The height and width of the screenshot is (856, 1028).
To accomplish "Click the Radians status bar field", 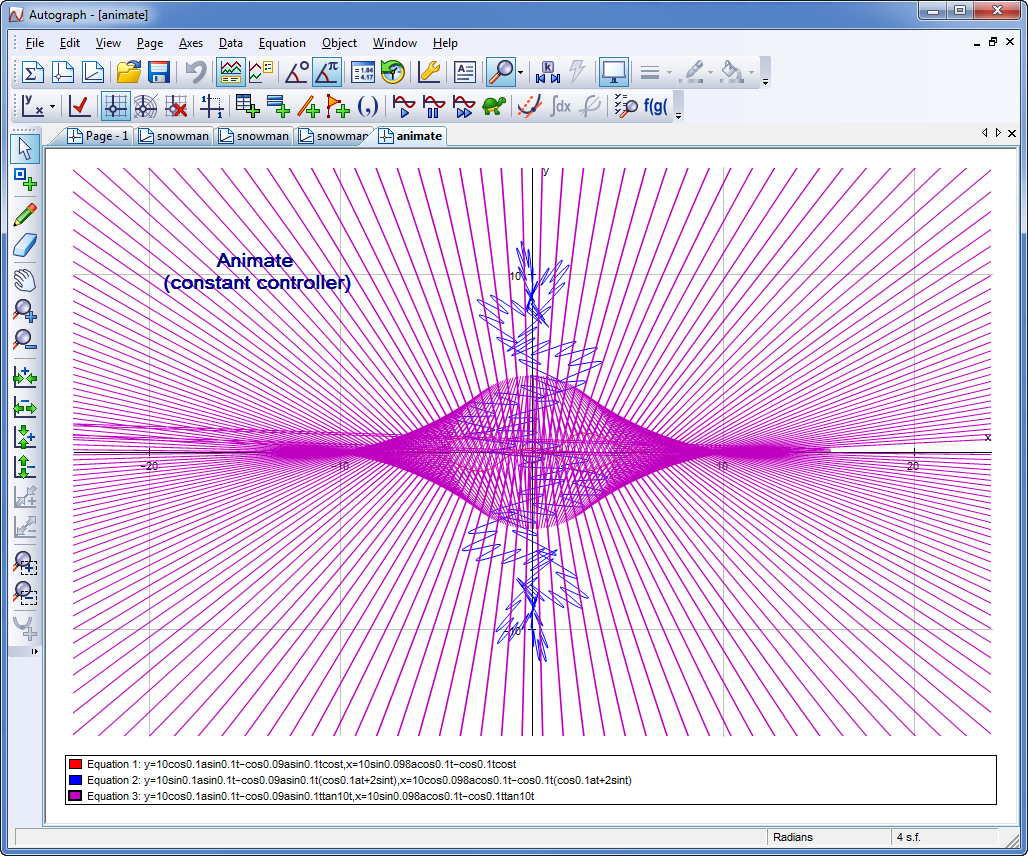I will tap(829, 837).
